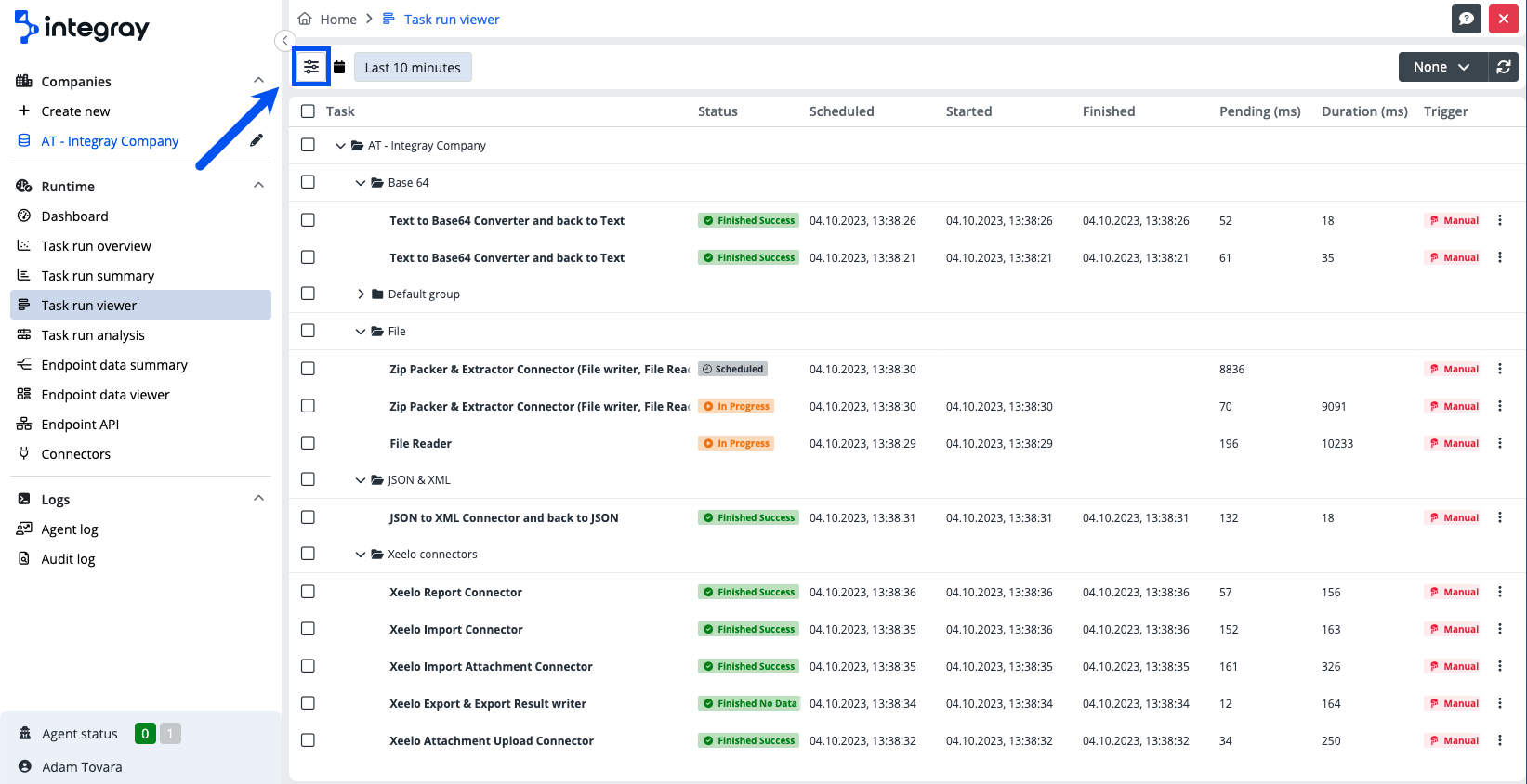Click the refresh icon button
This screenshot has width=1527, height=784.
coord(1503,67)
